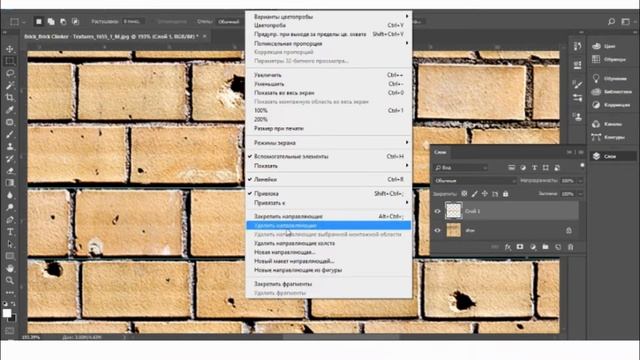Toggle lock all layer padlock
The image size is (640, 360).
pyautogui.click(x=506, y=194)
